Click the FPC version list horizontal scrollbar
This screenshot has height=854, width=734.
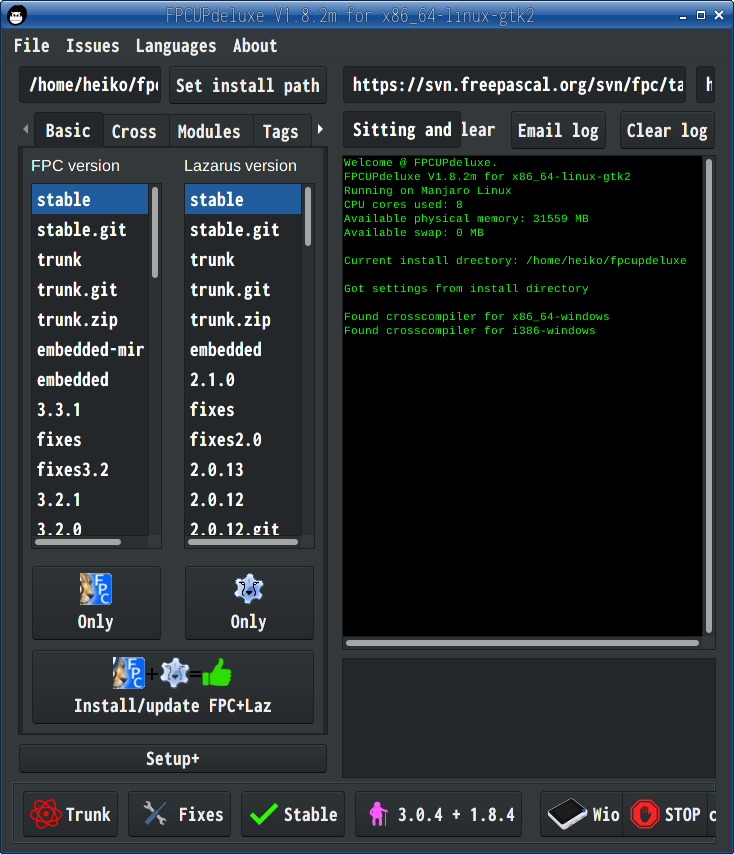[x=78, y=542]
